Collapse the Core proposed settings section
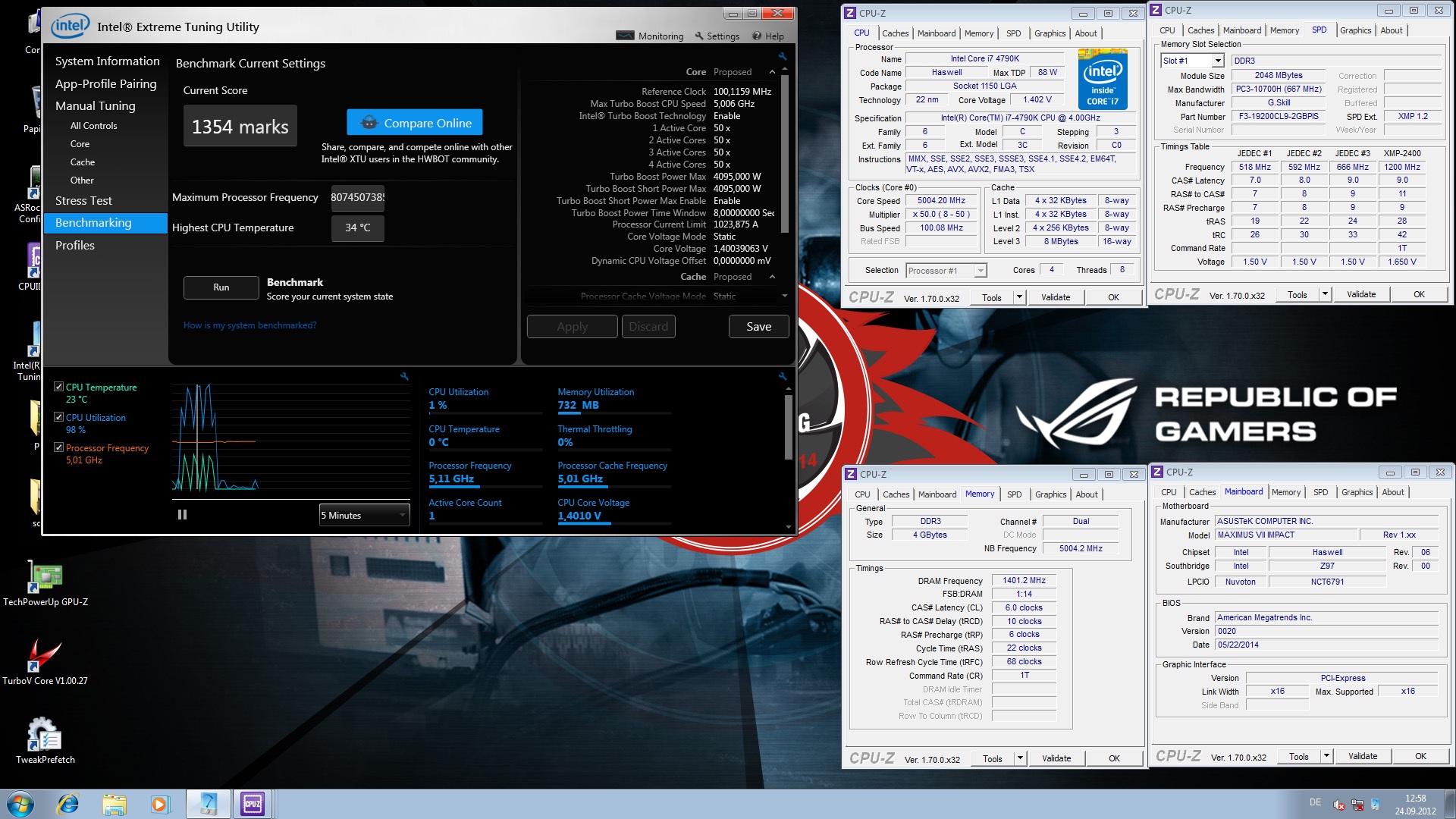1456x819 pixels. (772, 72)
